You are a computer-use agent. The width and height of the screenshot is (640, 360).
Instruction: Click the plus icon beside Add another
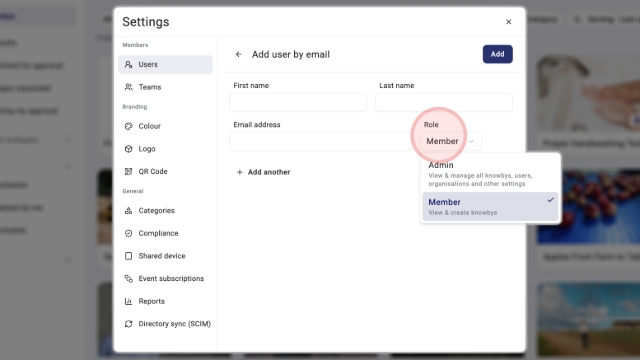240,172
